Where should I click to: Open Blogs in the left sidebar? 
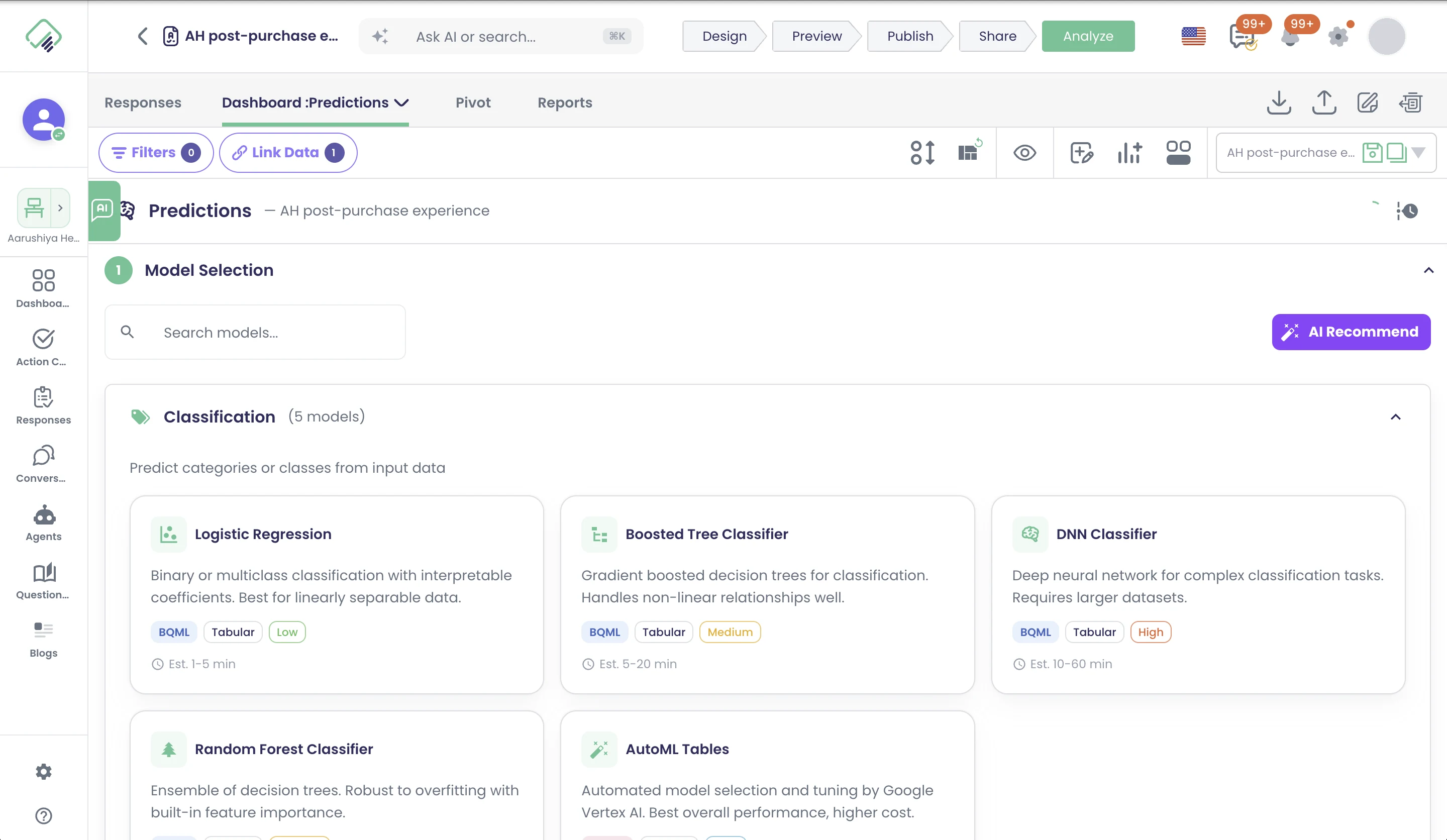click(x=43, y=640)
